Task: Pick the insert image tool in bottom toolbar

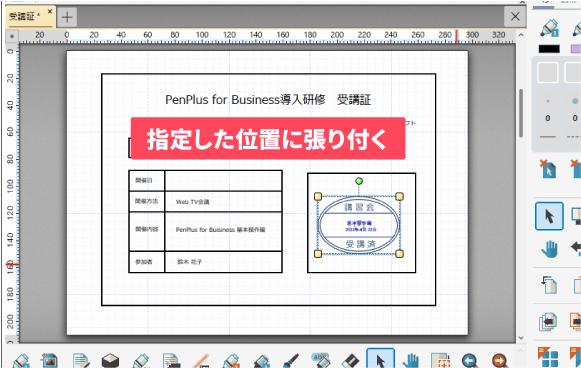Action: coord(50,360)
